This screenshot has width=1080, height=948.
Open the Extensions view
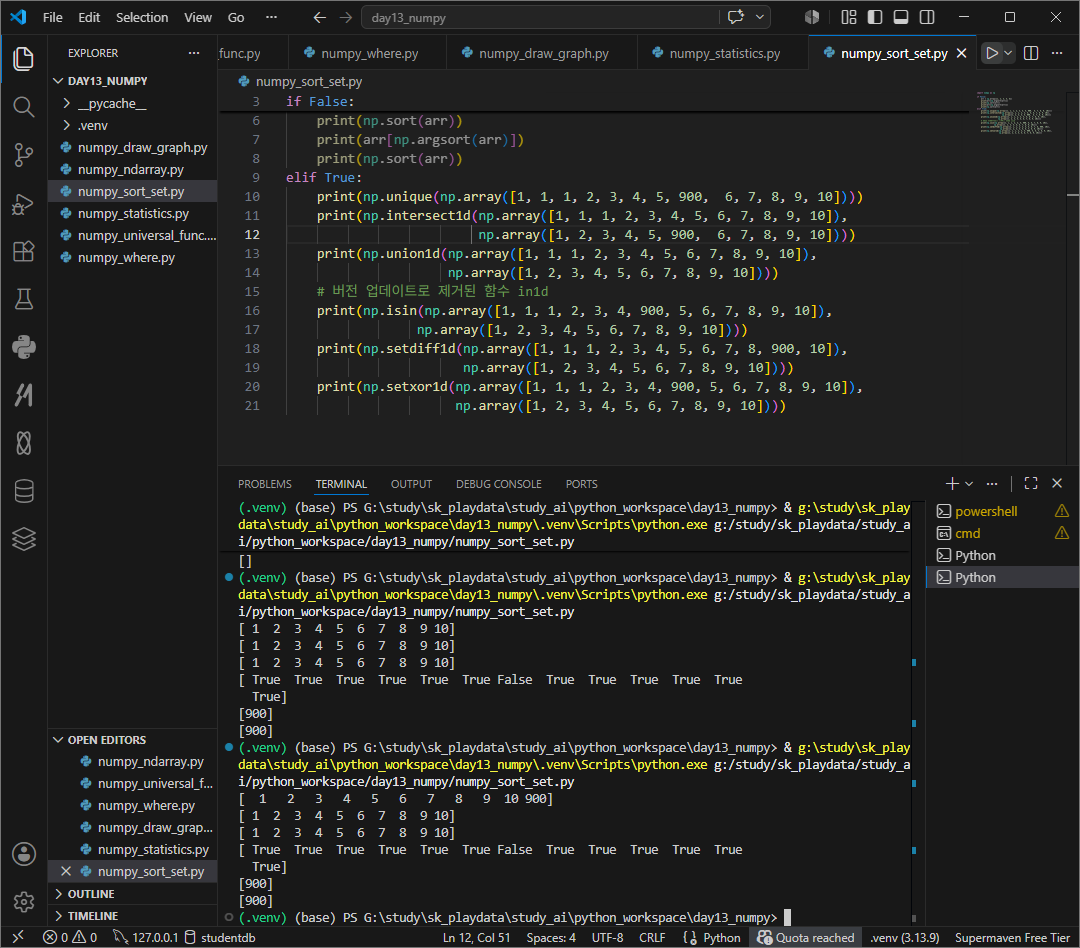tap(23, 251)
